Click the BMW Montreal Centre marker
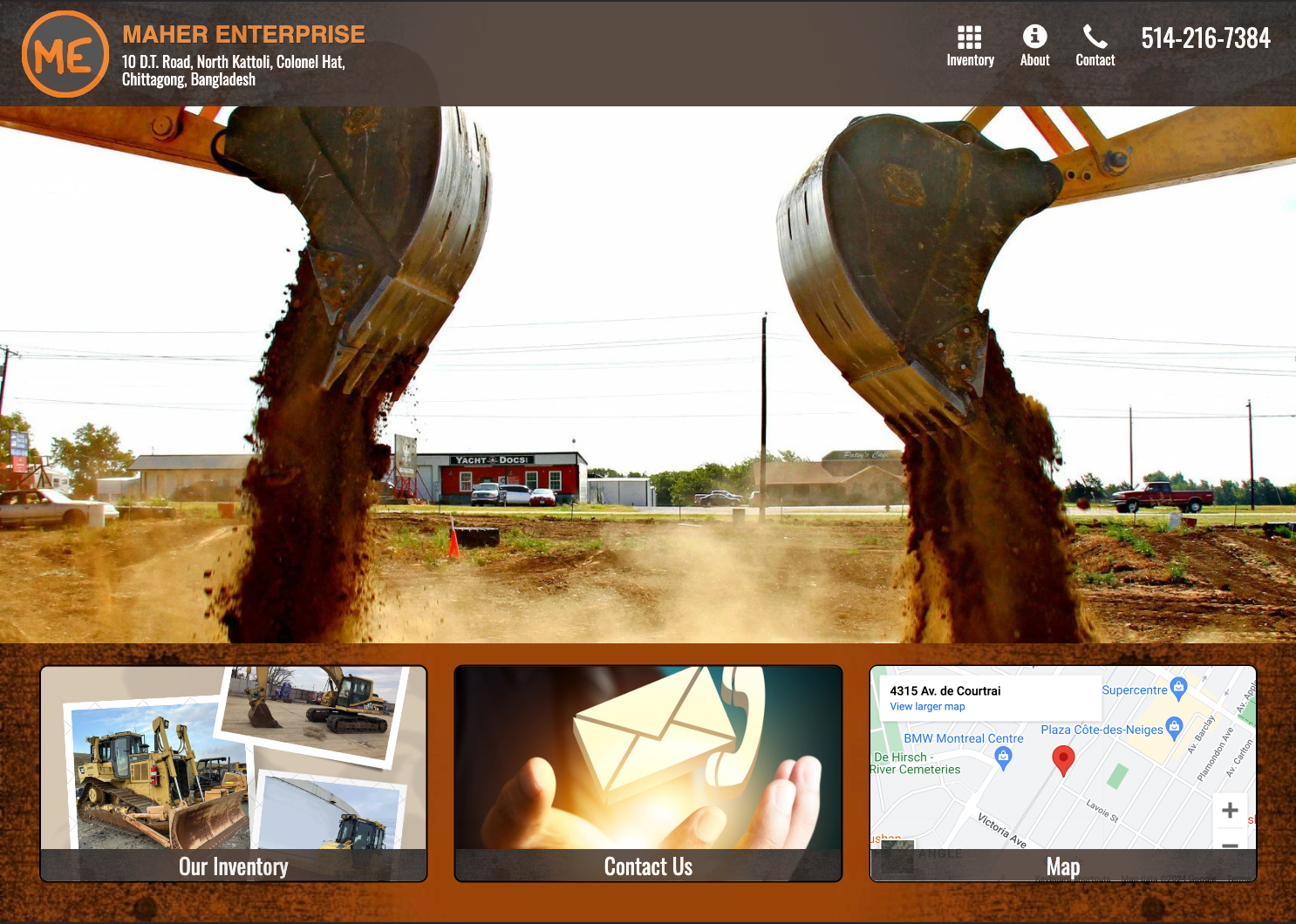This screenshot has height=924, width=1296. pyautogui.click(x=1004, y=758)
